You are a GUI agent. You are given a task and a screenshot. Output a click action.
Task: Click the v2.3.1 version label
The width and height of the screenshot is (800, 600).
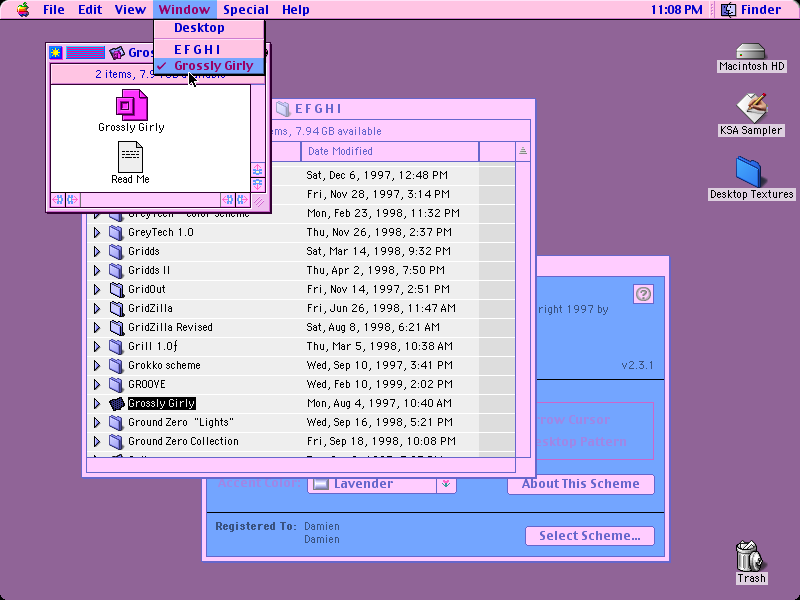[x=637, y=365]
